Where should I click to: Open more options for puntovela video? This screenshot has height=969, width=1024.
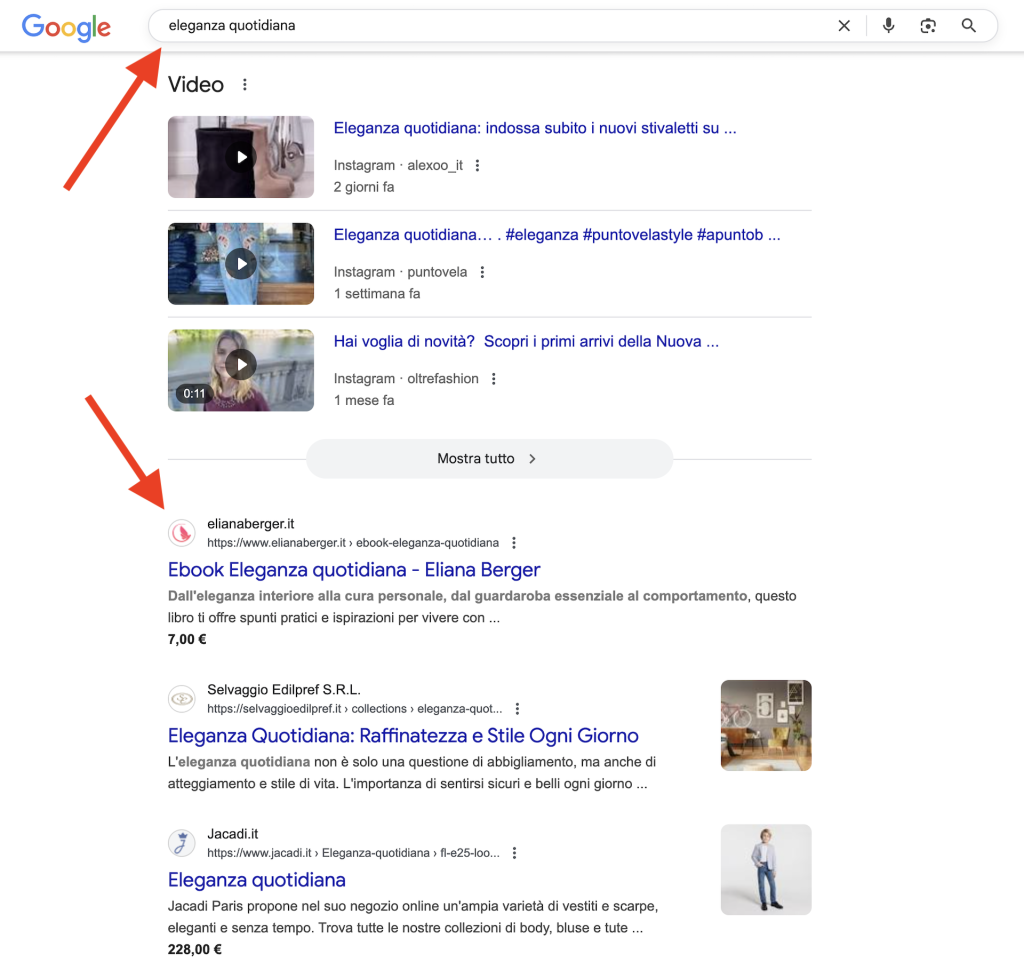(x=482, y=272)
